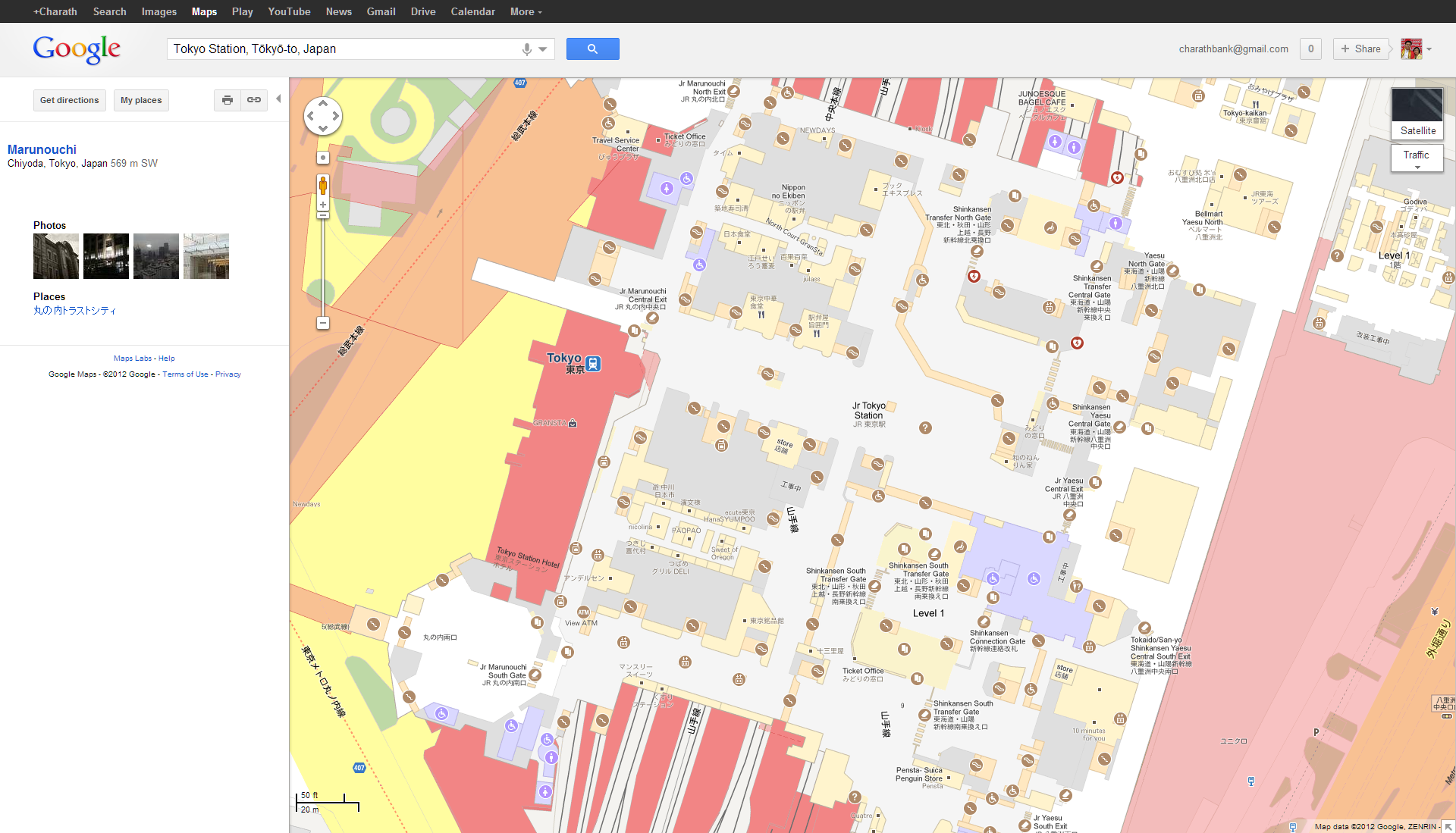Open the first Marunouchi photo thumbnail
1456x833 pixels.
click(56, 256)
